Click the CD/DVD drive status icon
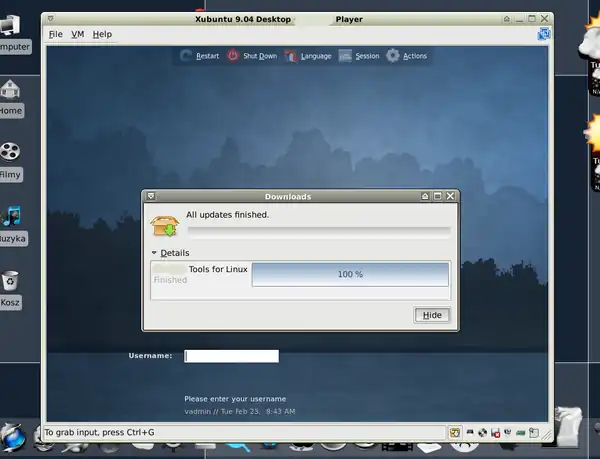600x459 pixels. pyautogui.click(x=482, y=433)
